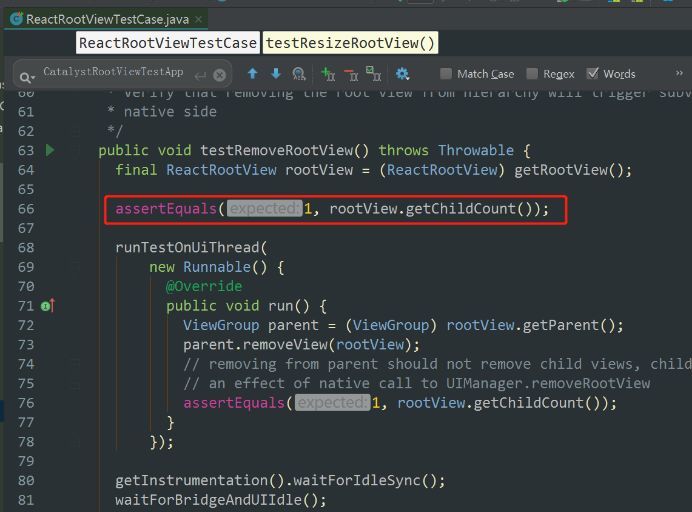
Task: Click the @Override annotation
Action: tap(204, 286)
